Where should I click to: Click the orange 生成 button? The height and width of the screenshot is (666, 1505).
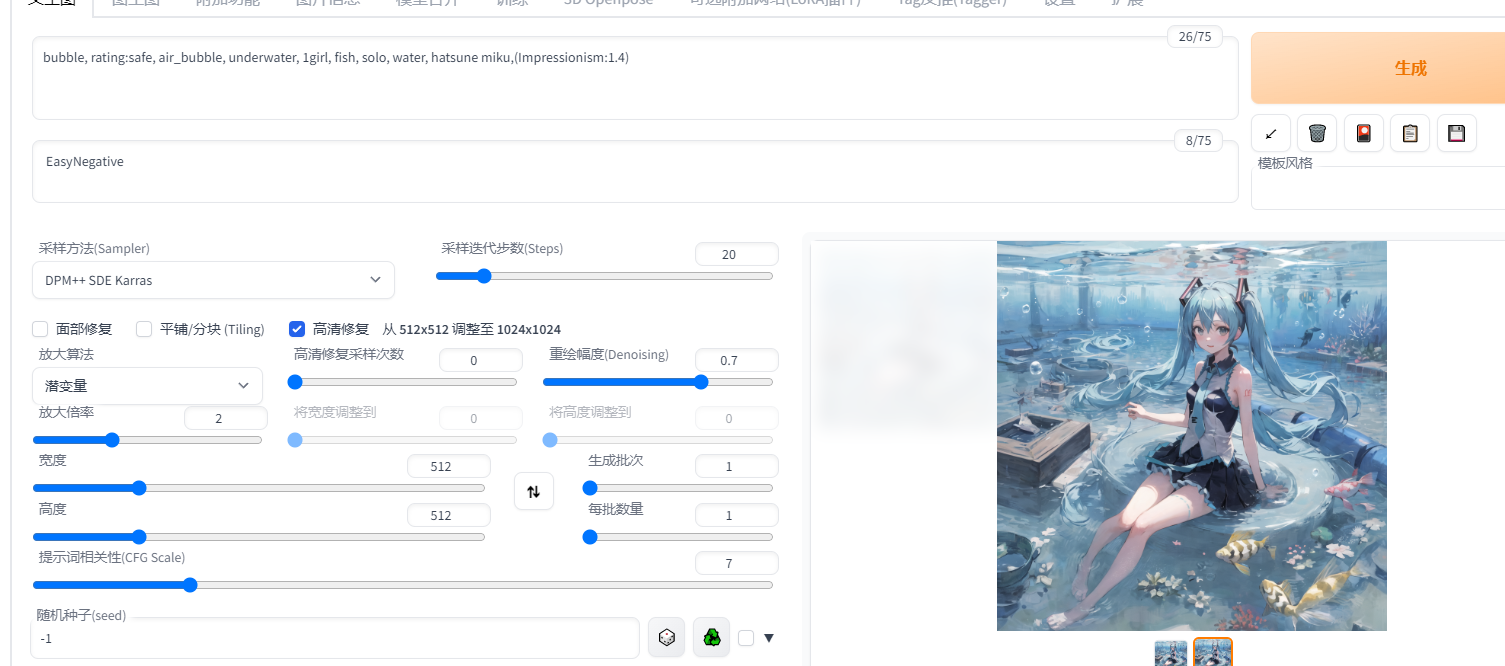[x=1378, y=68]
